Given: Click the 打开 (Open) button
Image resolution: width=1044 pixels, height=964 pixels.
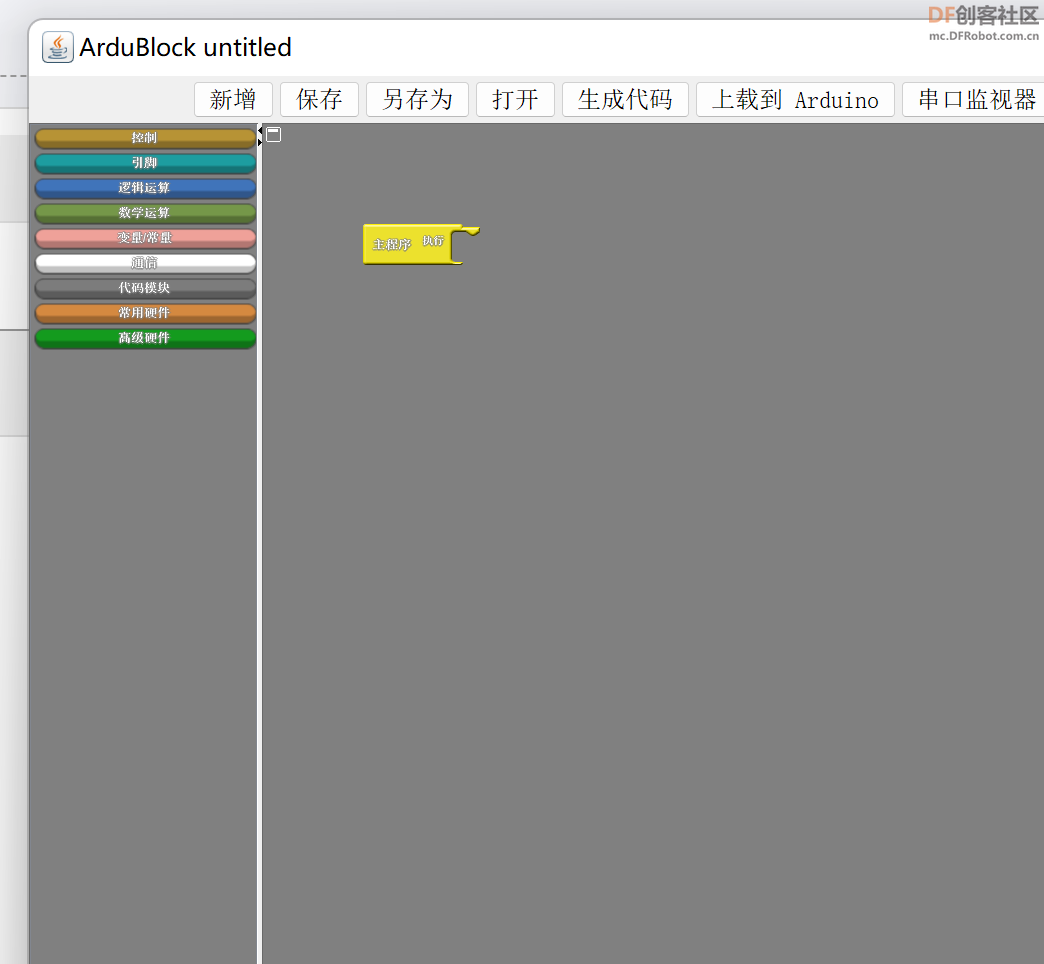Looking at the screenshot, I should (515, 100).
